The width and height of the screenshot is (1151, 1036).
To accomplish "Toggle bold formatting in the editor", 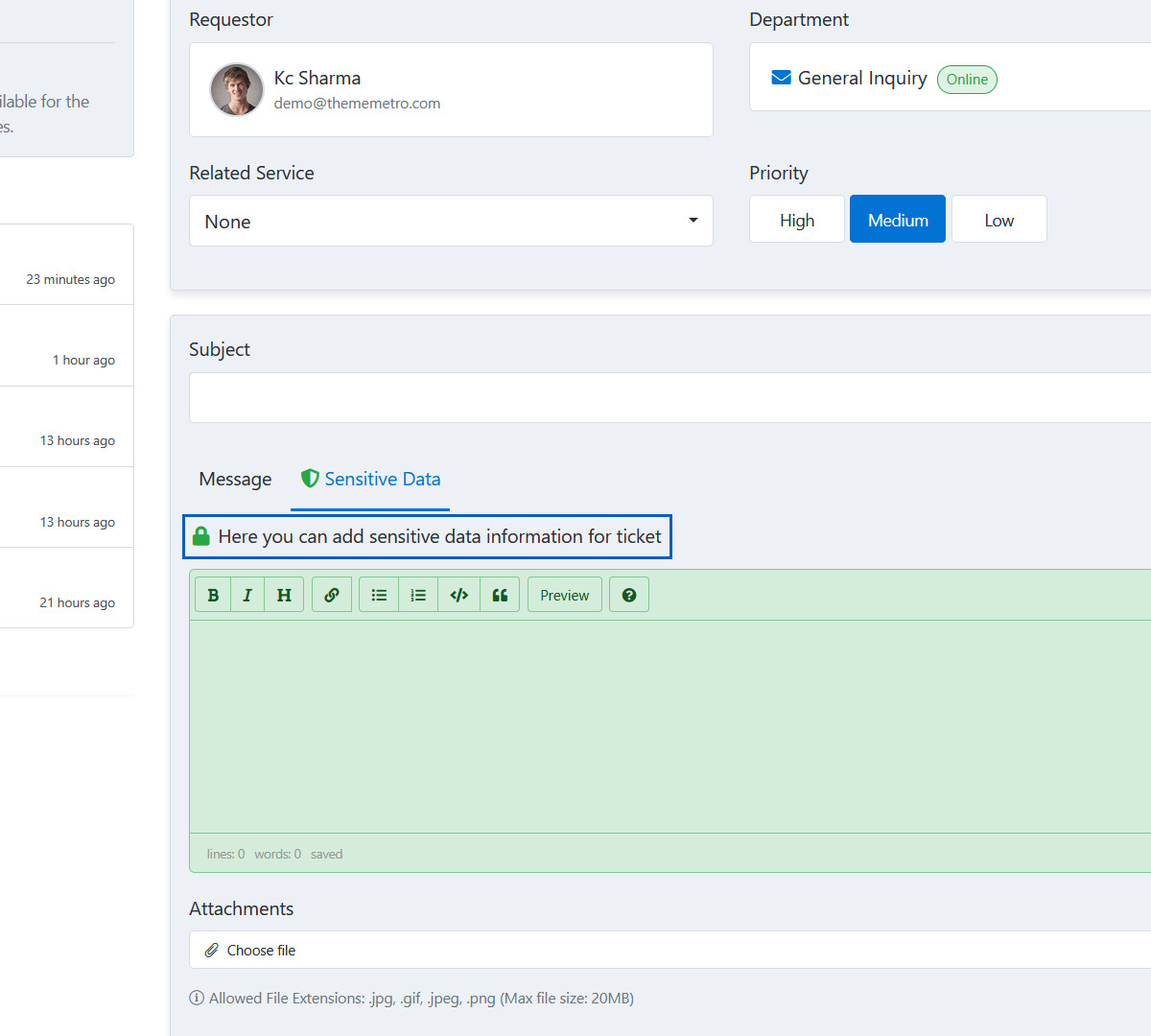I will coord(213,595).
